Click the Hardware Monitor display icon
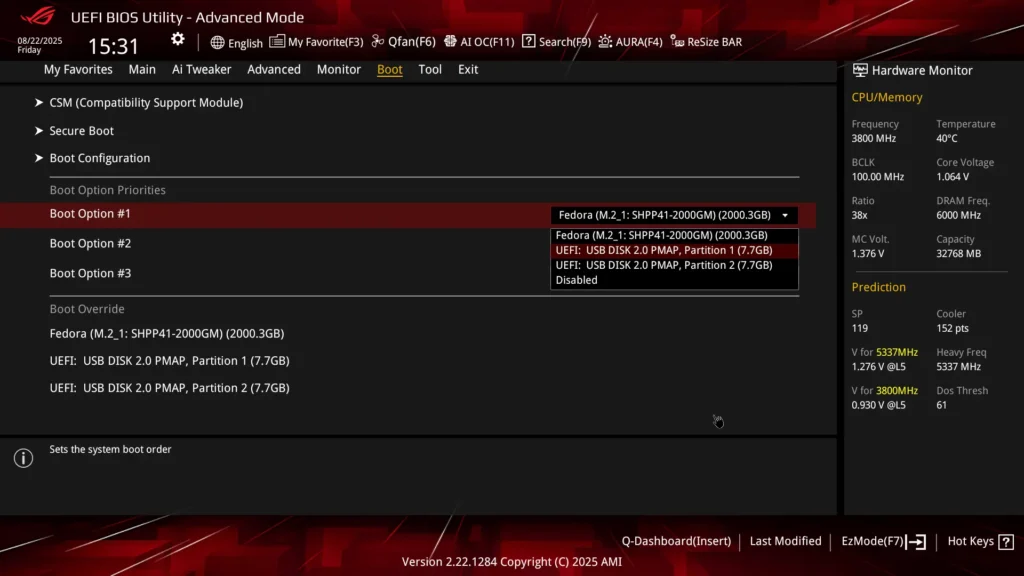Image resolution: width=1024 pixels, height=576 pixels. tap(860, 70)
